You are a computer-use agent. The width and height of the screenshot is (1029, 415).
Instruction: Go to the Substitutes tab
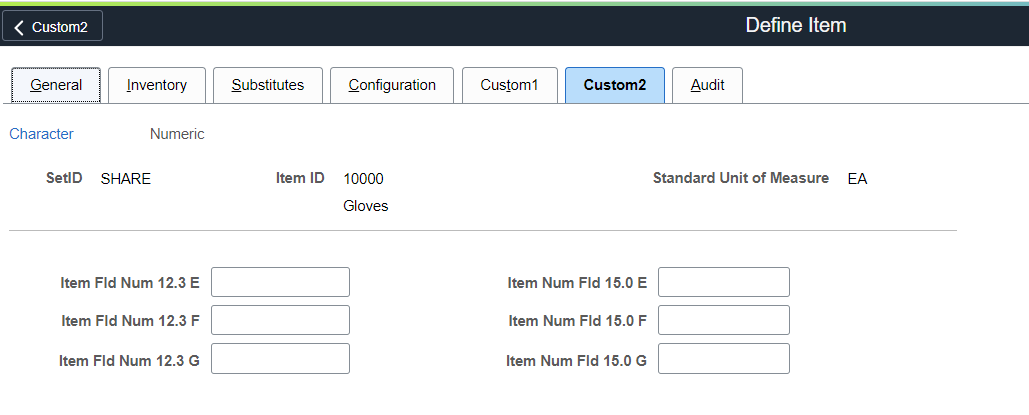(267, 85)
